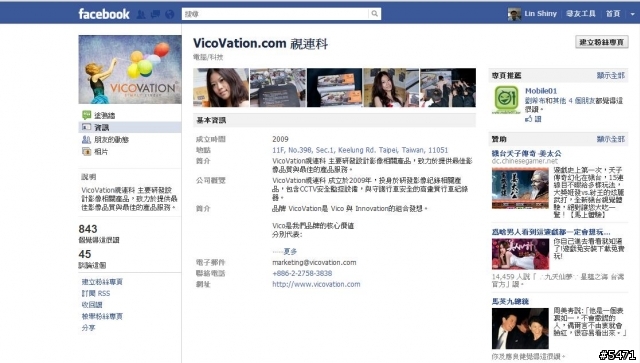Click the Facebook logo
This screenshot has width=640, height=363.
point(104,14)
